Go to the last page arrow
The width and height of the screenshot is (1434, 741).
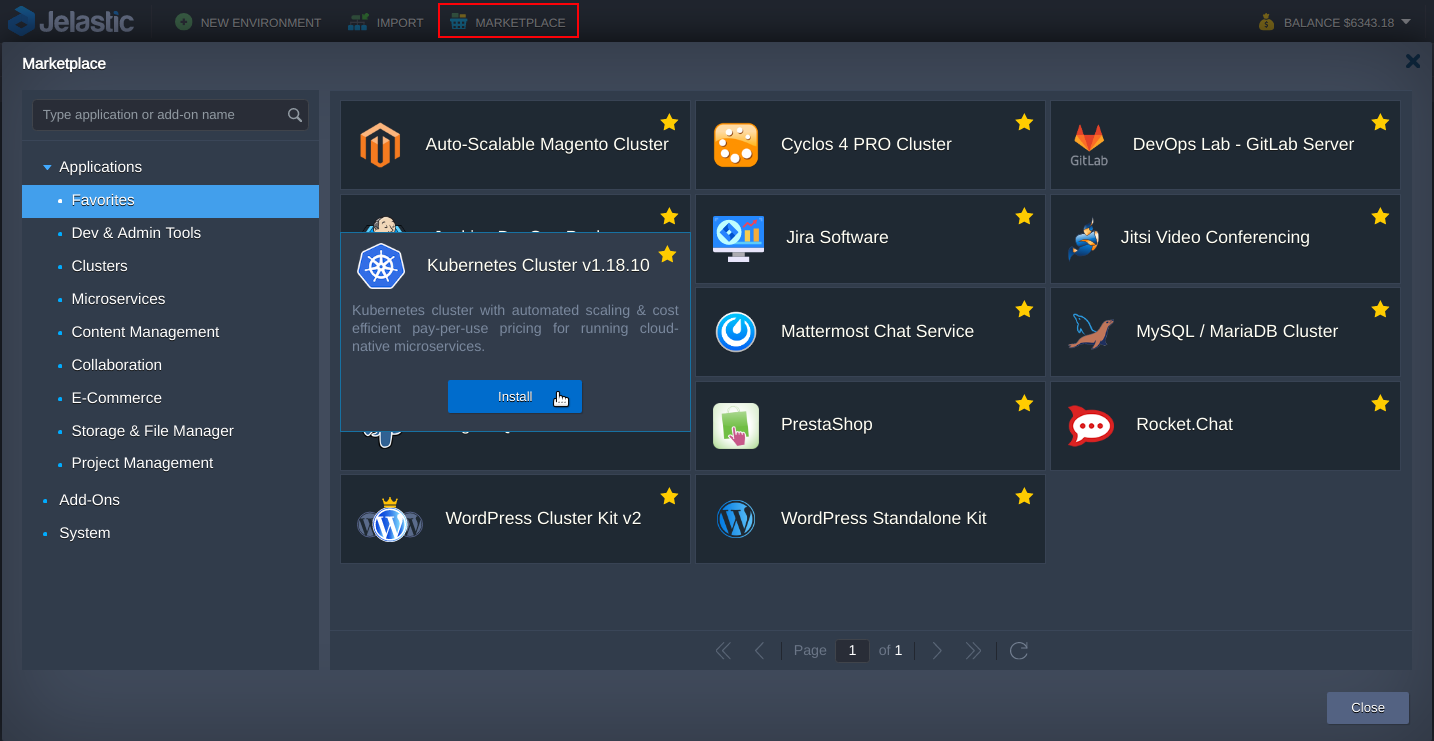973,651
